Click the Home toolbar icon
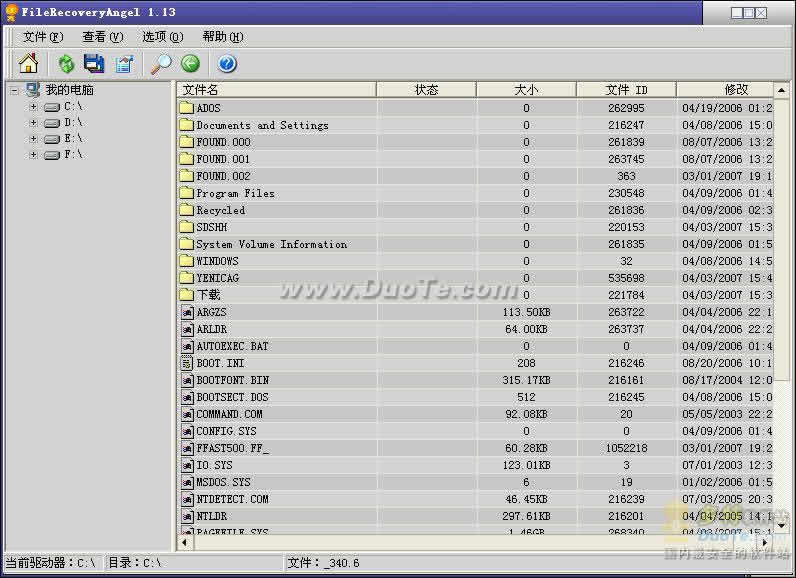This screenshot has height=578, width=796. [x=28, y=63]
